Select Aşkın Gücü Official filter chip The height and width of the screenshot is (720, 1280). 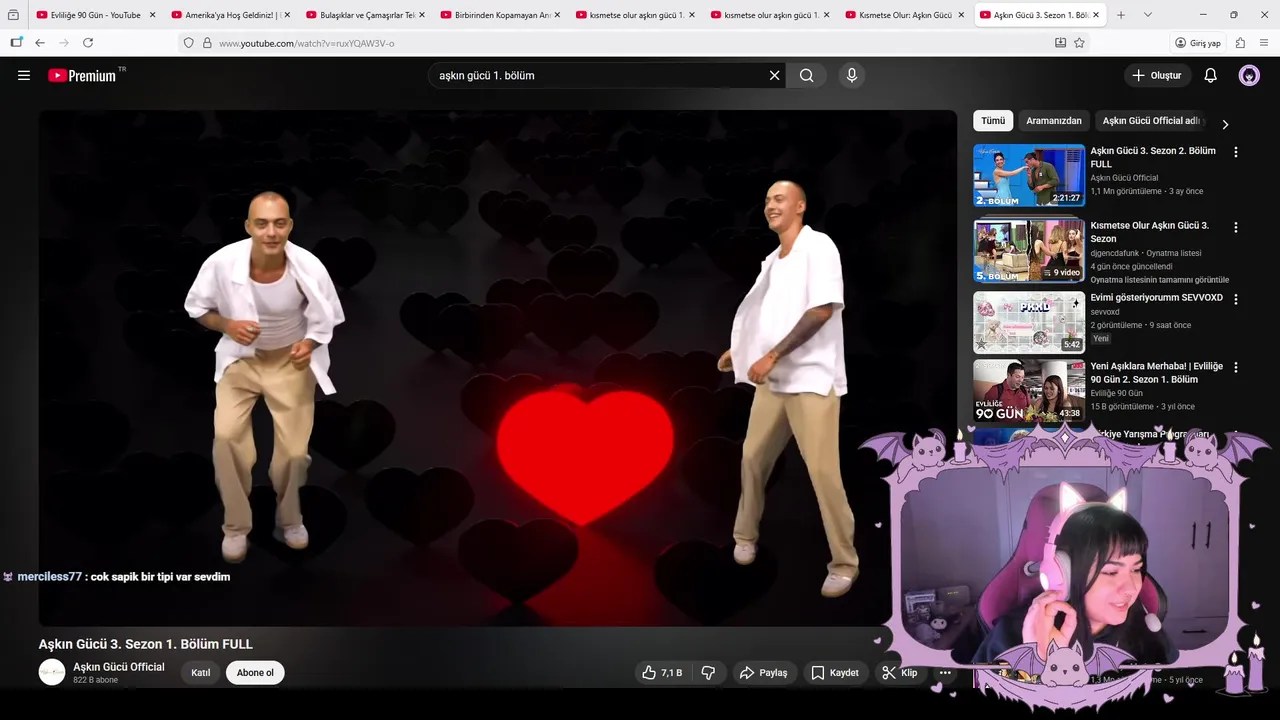pyautogui.click(x=1151, y=121)
